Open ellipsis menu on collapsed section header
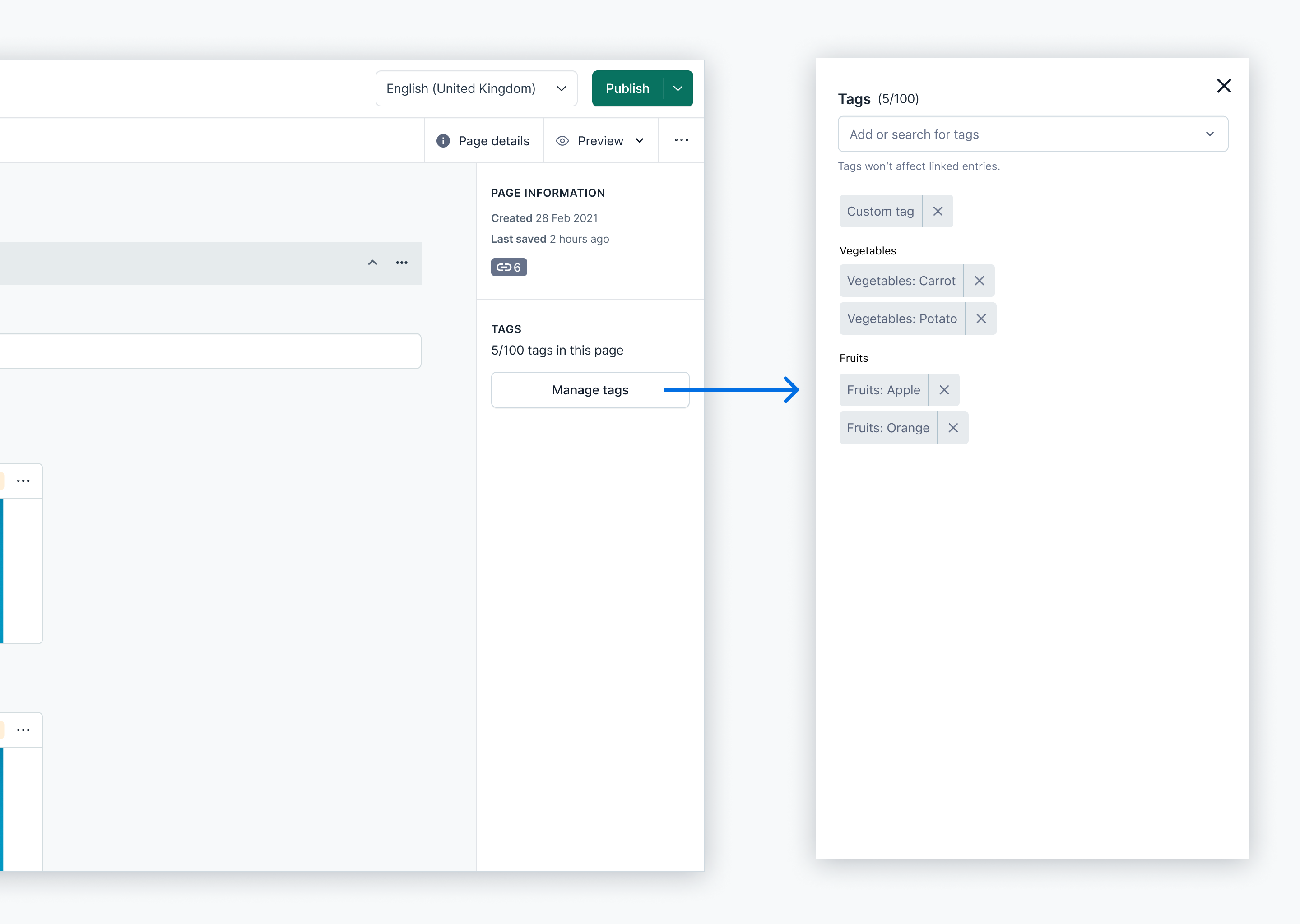 (402, 263)
